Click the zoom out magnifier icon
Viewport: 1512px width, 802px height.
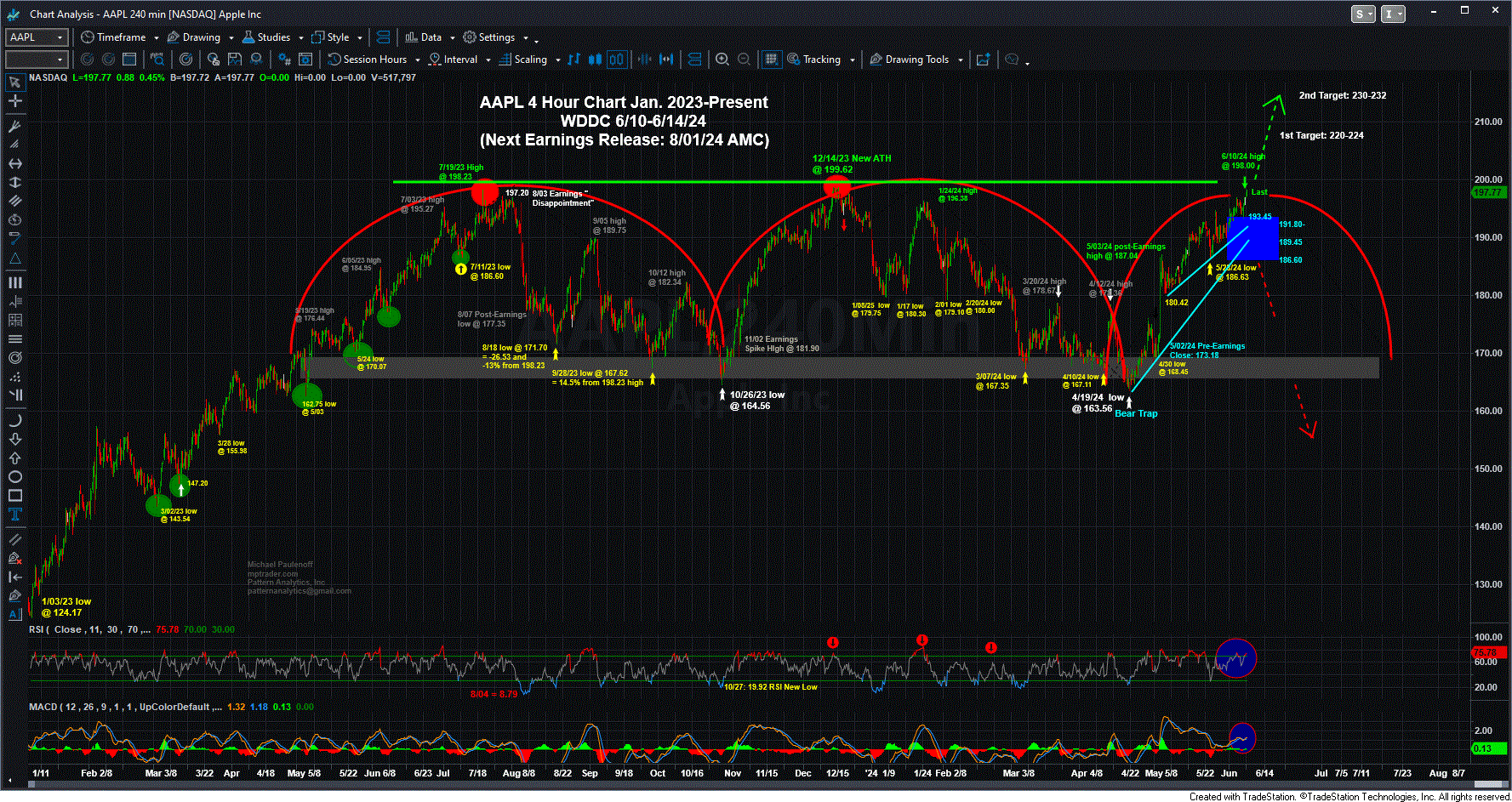coord(744,60)
